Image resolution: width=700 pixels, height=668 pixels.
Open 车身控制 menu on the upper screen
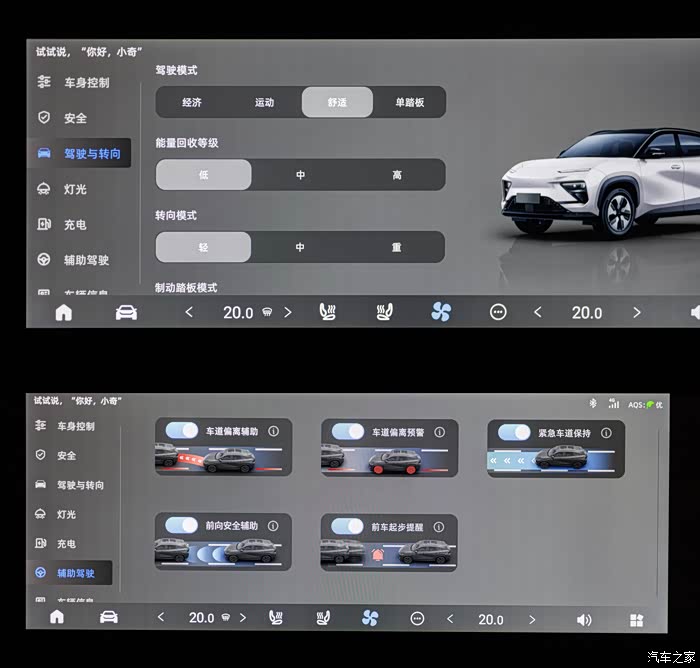pyautogui.click(x=86, y=82)
